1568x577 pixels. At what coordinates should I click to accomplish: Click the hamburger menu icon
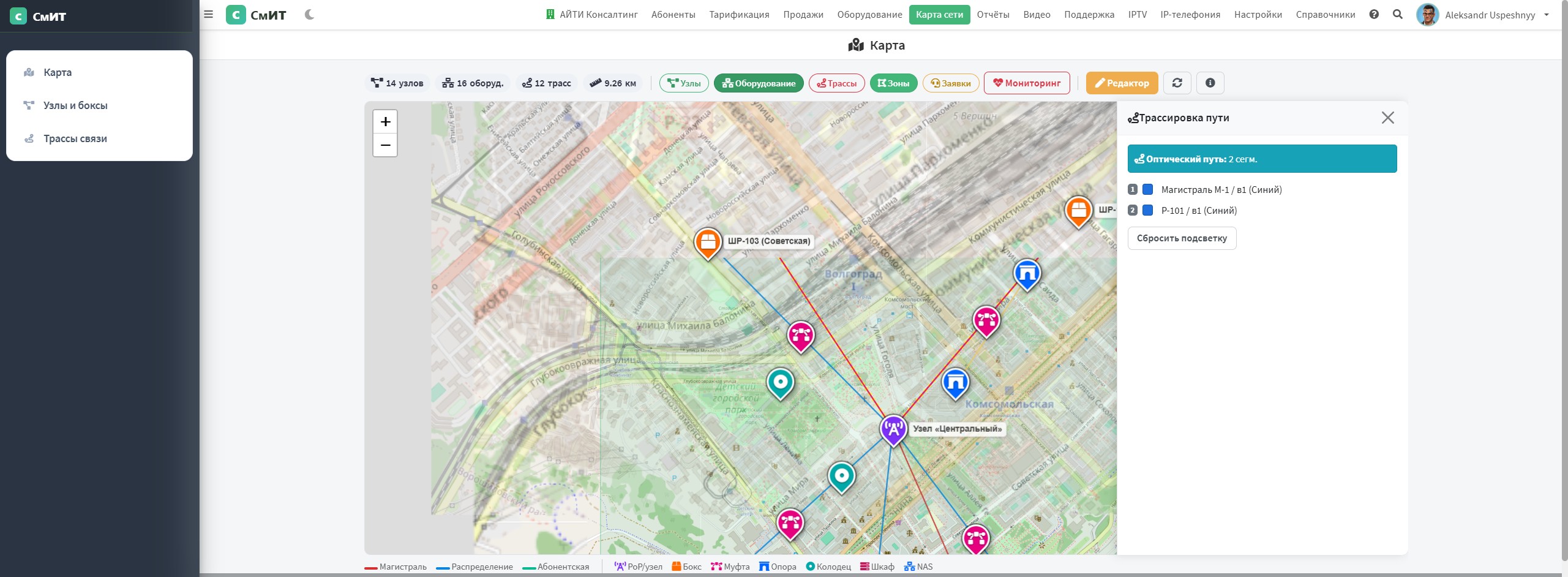[208, 14]
